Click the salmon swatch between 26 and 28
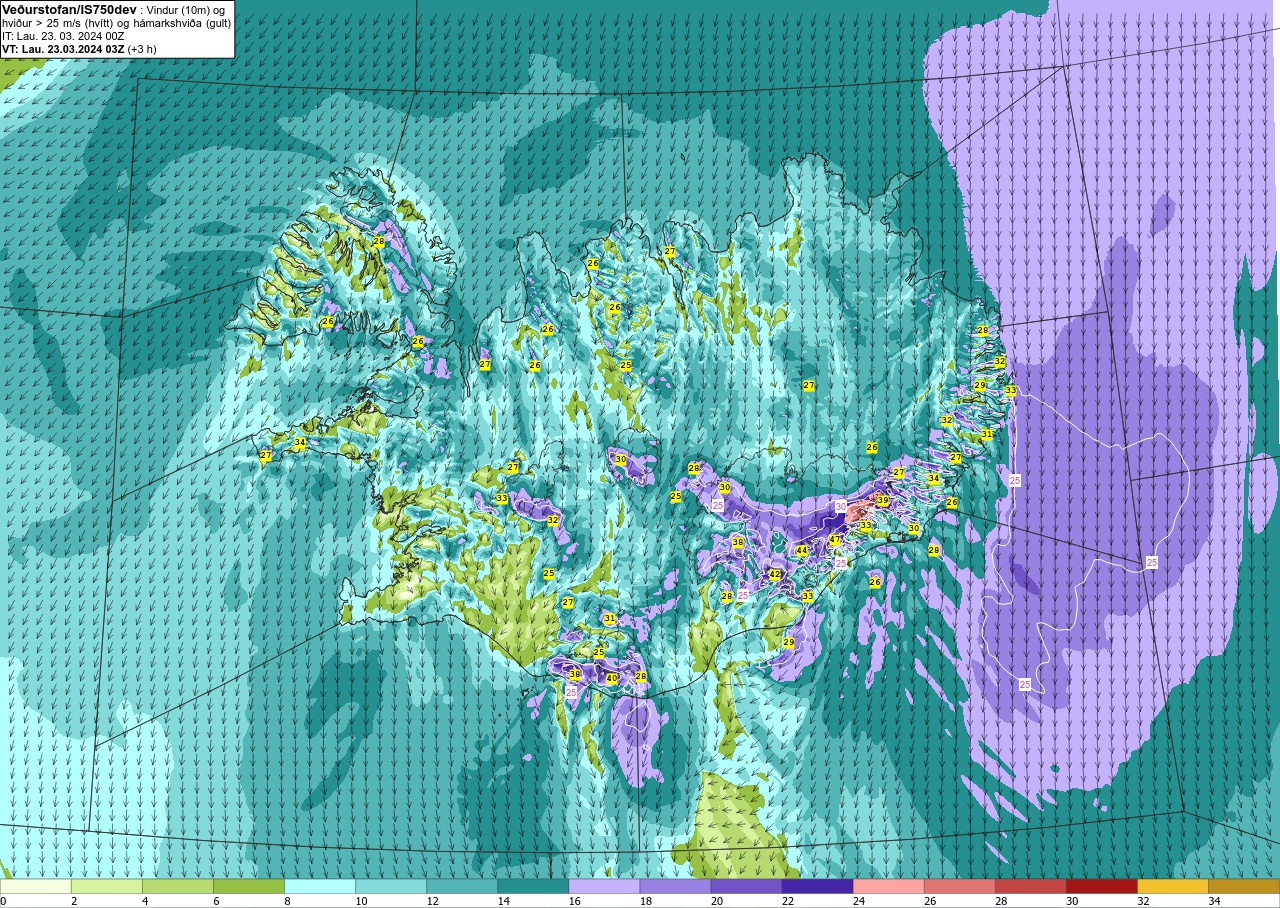Image resolution: width=1280 pixels, height=908 pixels. (959, 886)
